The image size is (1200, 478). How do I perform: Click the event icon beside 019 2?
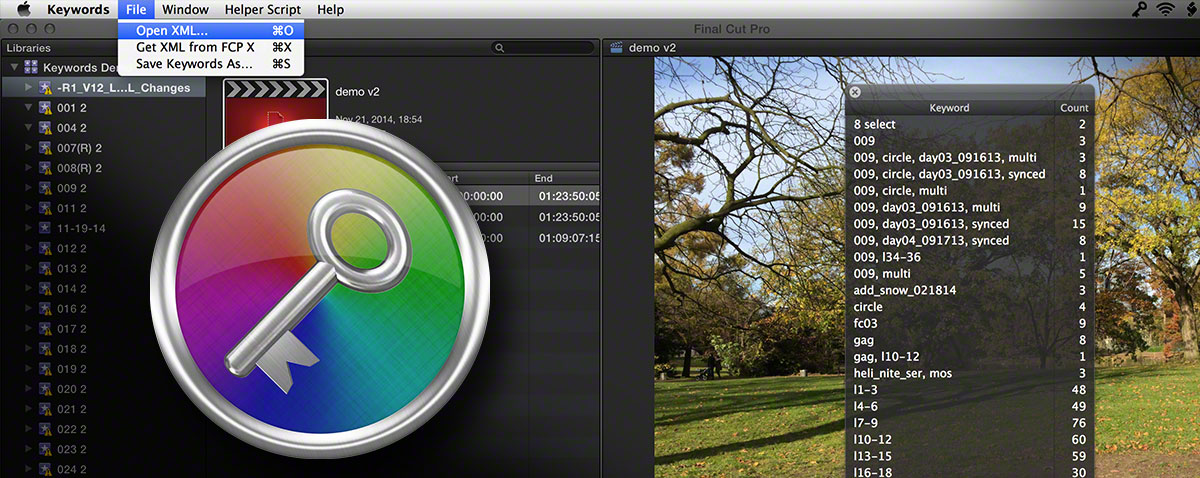pyautogui.click(x=45, y=368)
